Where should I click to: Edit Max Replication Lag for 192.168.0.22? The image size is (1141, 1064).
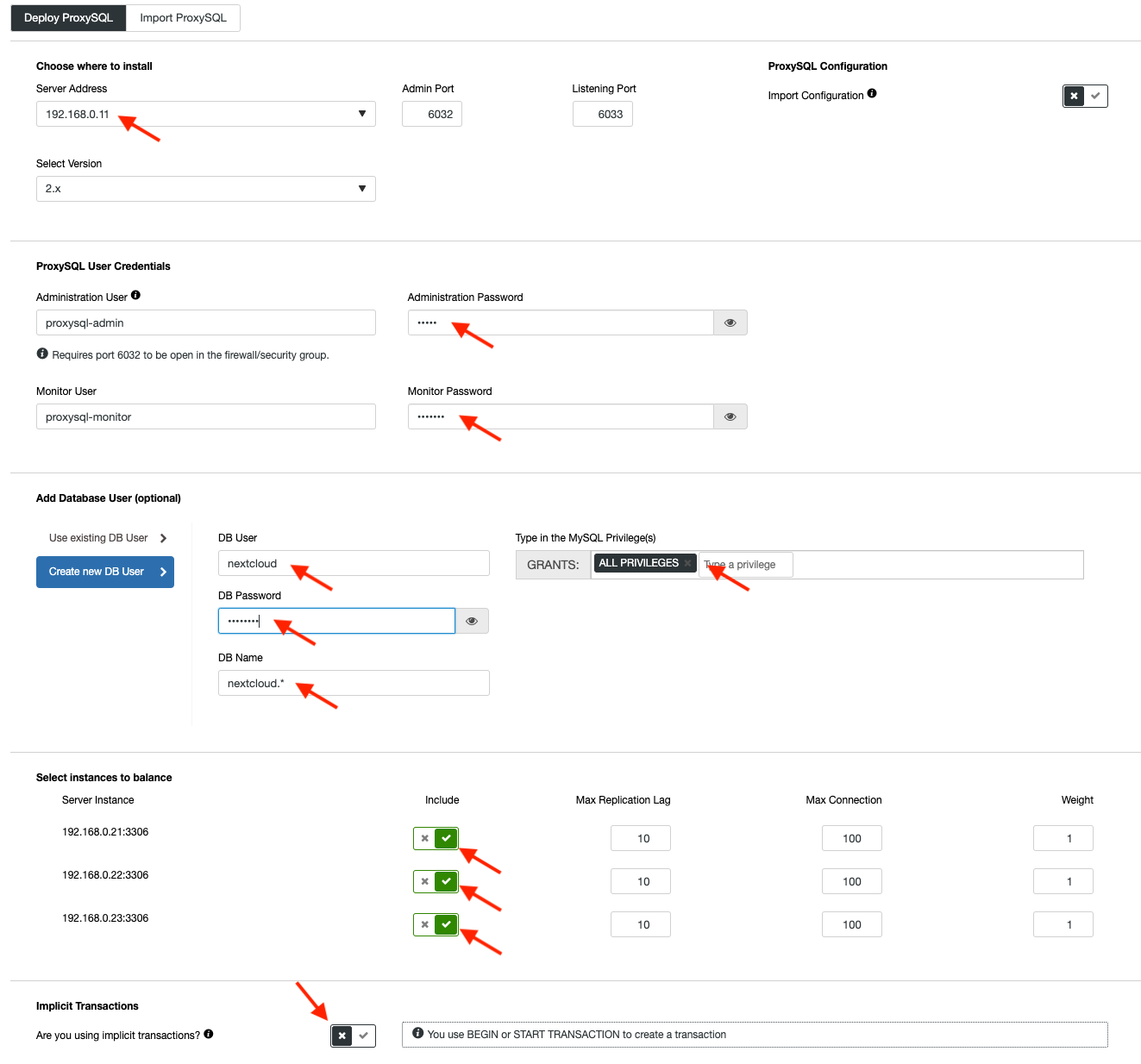click(641, 881)
